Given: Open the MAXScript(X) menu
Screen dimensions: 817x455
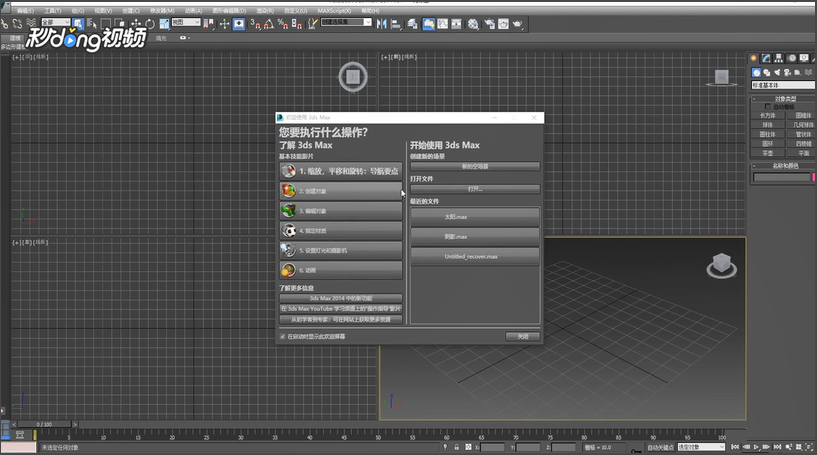Looking at the screenshot, I should [x=334, y=10].
